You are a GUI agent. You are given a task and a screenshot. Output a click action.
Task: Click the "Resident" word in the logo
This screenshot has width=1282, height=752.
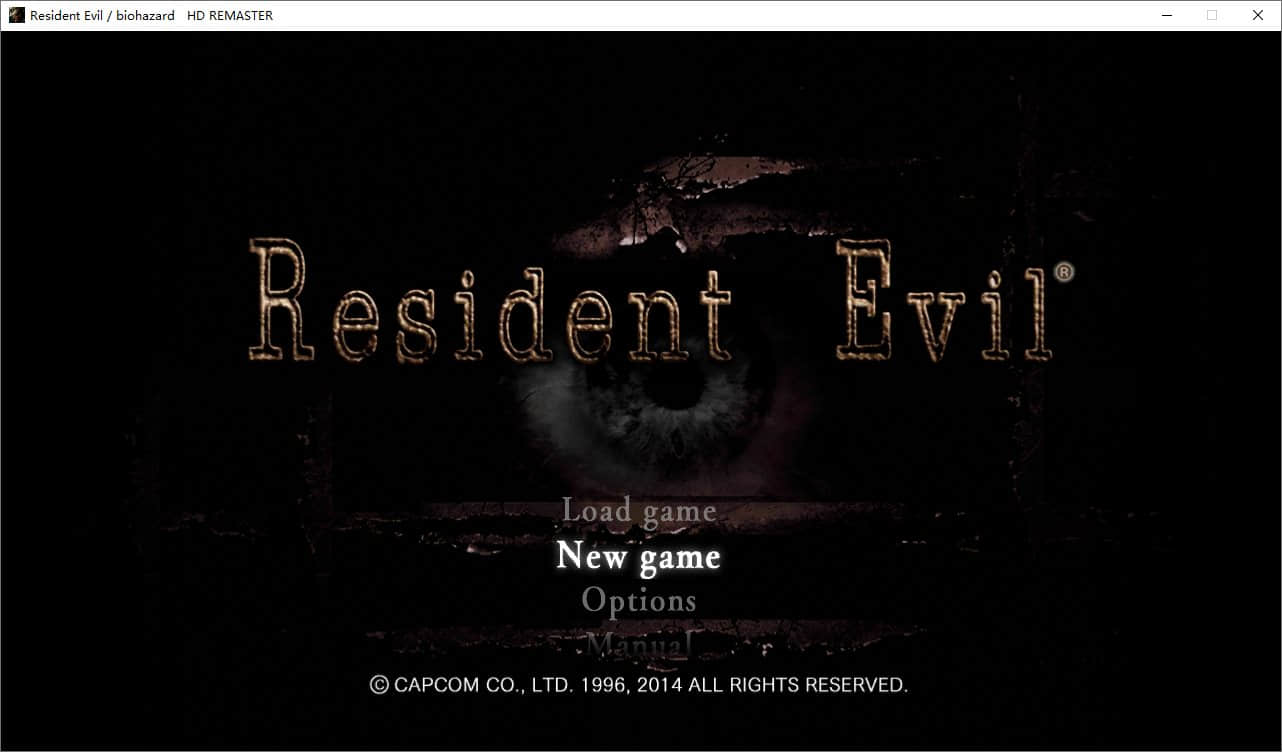(490, 302)
